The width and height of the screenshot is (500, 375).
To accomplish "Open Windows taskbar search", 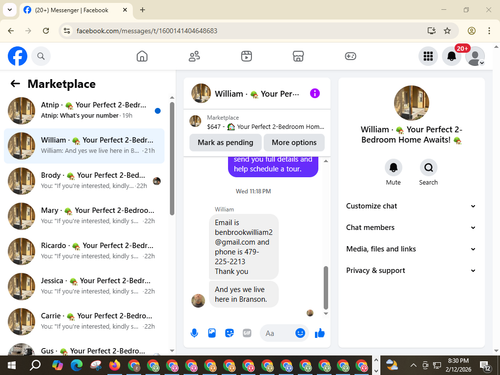I will click(x=35, y=365).
